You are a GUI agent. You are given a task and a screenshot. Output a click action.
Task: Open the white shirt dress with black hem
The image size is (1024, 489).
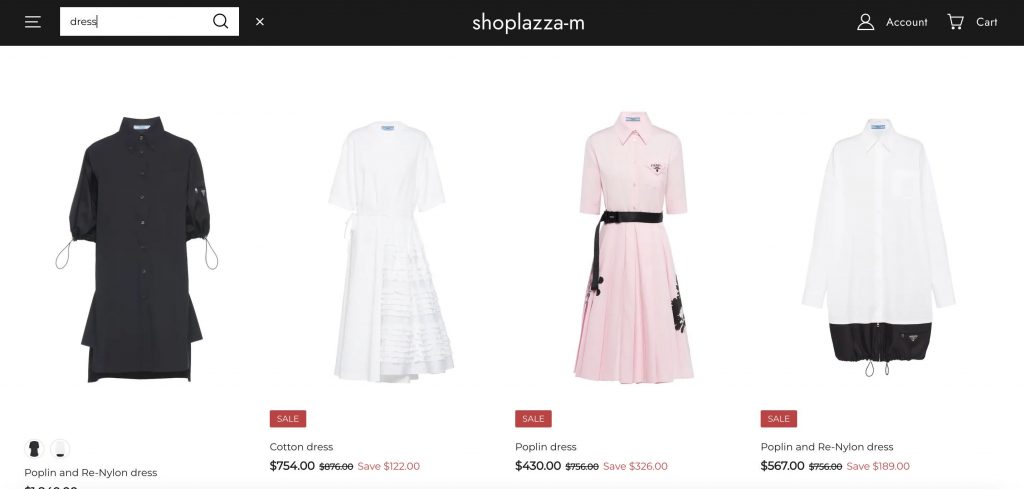[879, 248]
